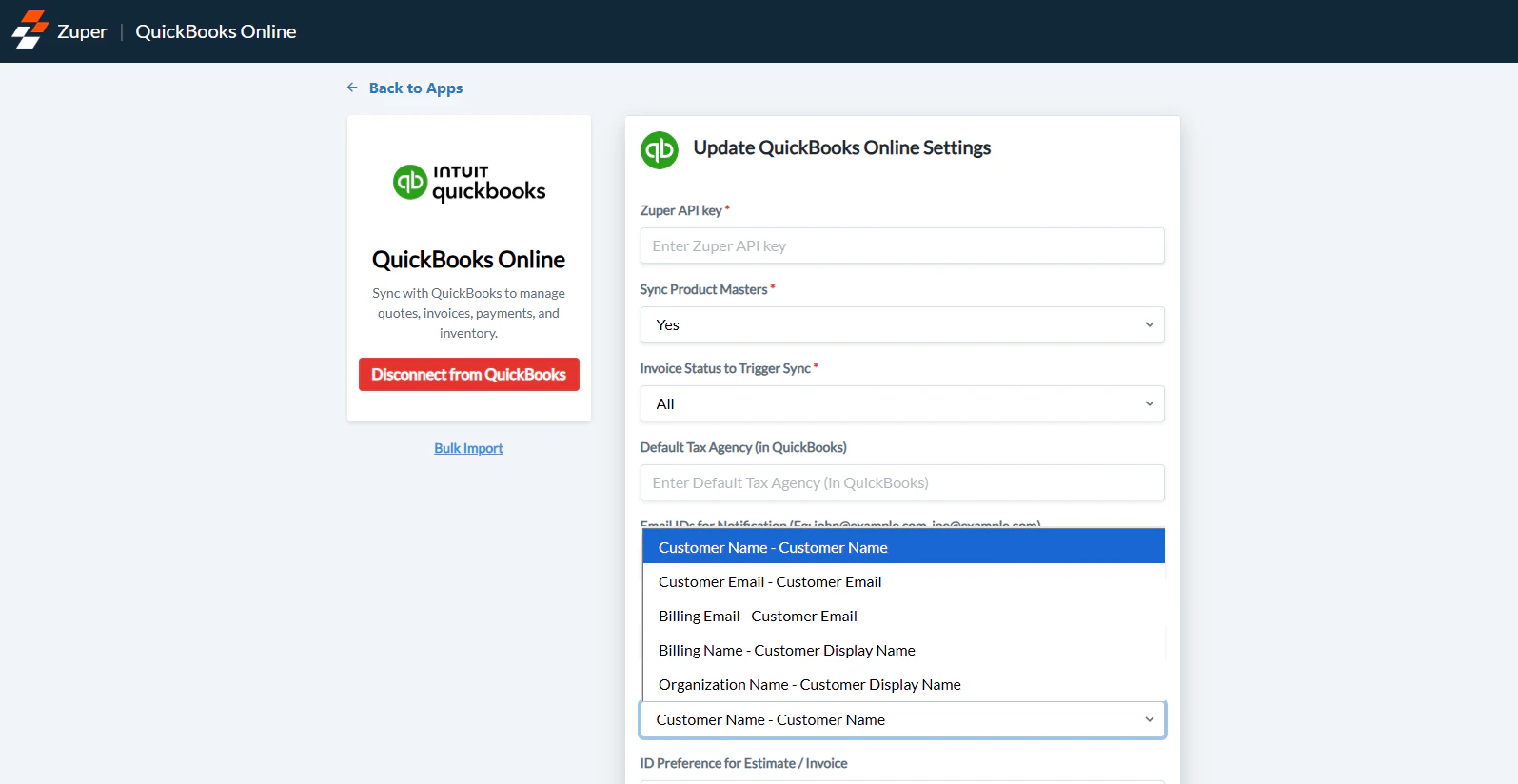The width and height of the screenshot is (1518, 784).
Task: Click the Default Tax Agency (in QuickBooks) label
Action: (743, 447)
